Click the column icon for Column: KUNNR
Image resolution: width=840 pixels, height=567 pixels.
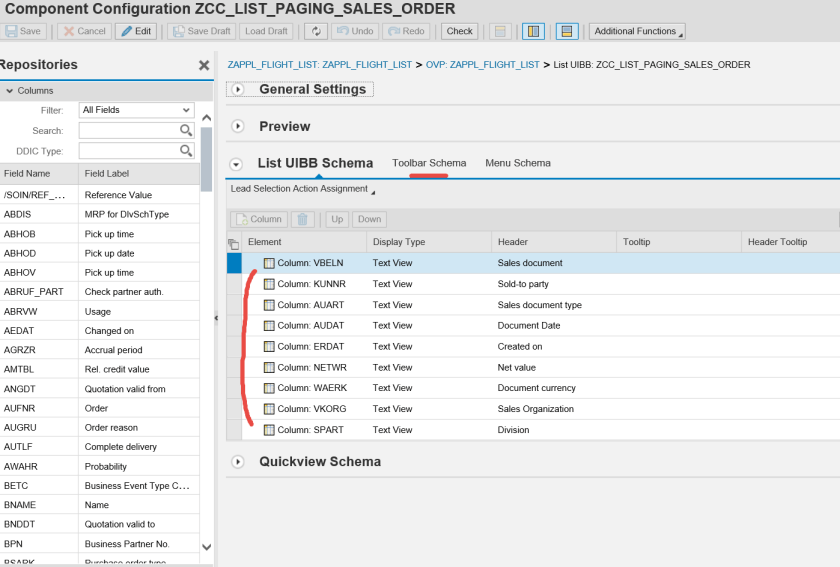(269, 284)
